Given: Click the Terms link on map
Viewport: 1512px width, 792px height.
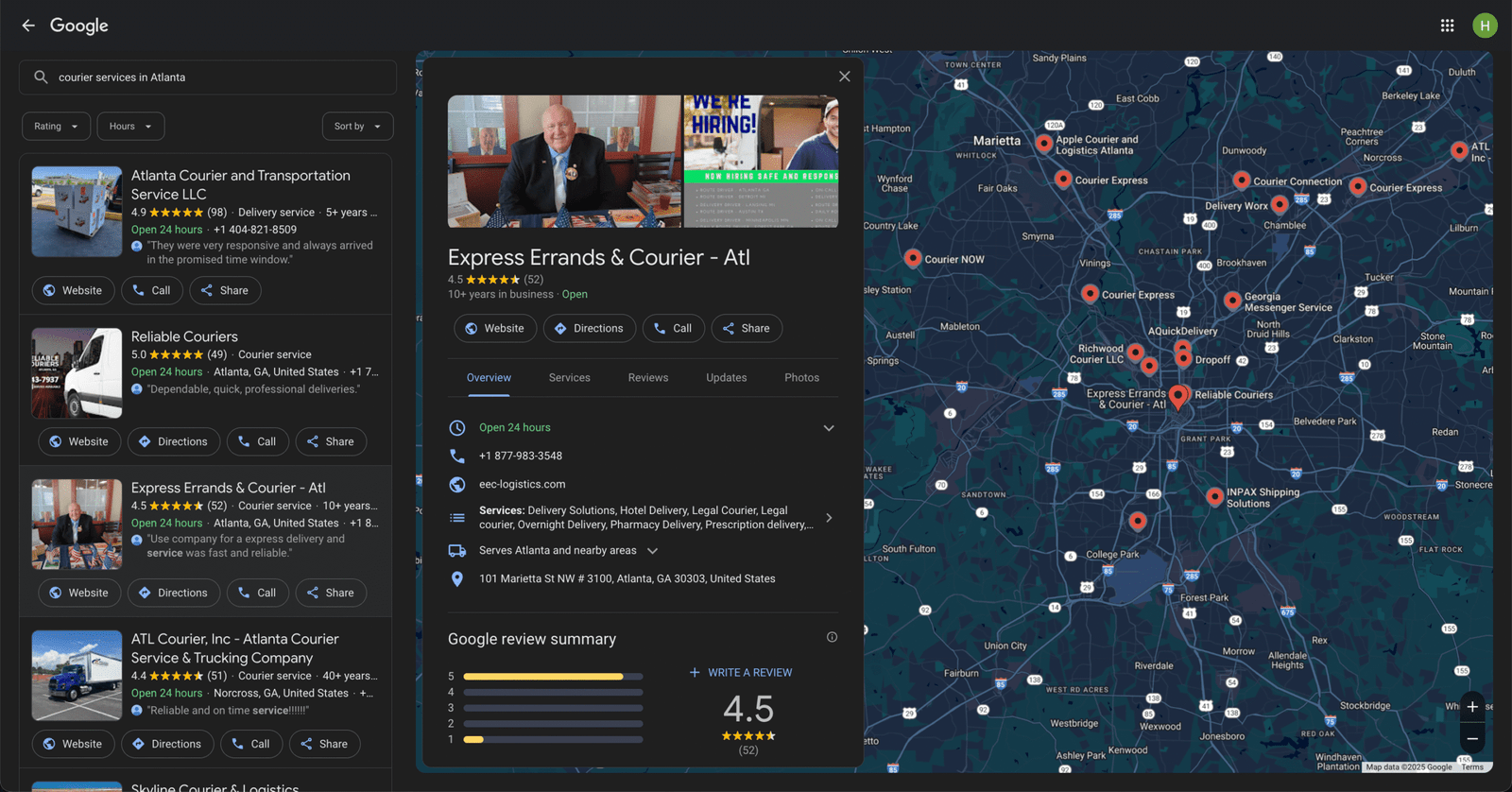Looking at the screenshot, I should coord(1472,767).
